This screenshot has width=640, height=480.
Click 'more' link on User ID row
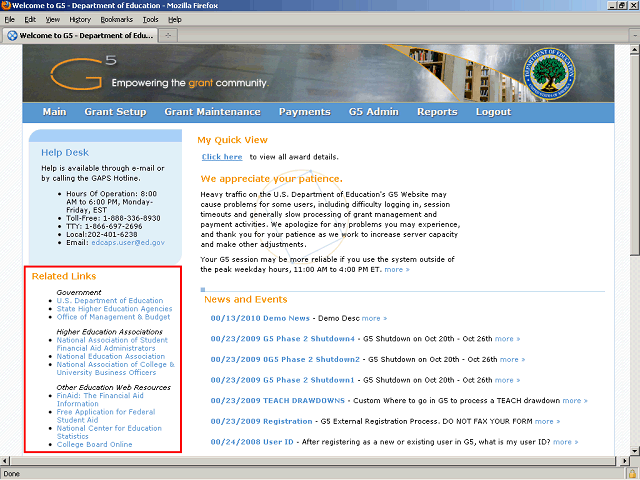tap(566, 442)
